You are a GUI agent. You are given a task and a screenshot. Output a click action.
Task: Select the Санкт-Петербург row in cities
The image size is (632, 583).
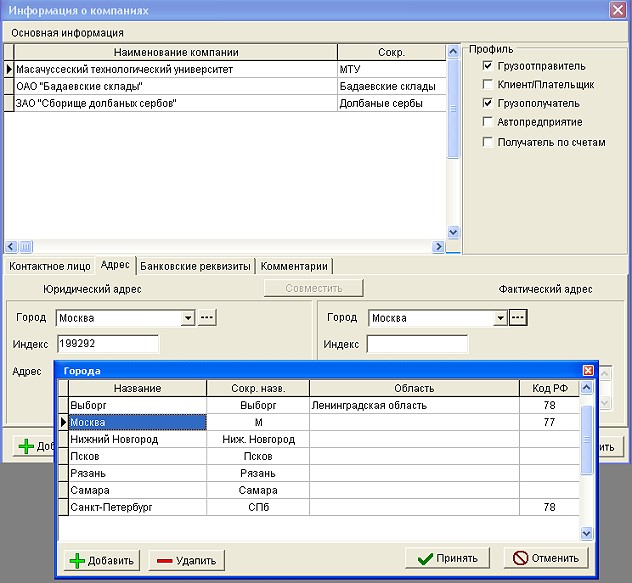point(137,508)
